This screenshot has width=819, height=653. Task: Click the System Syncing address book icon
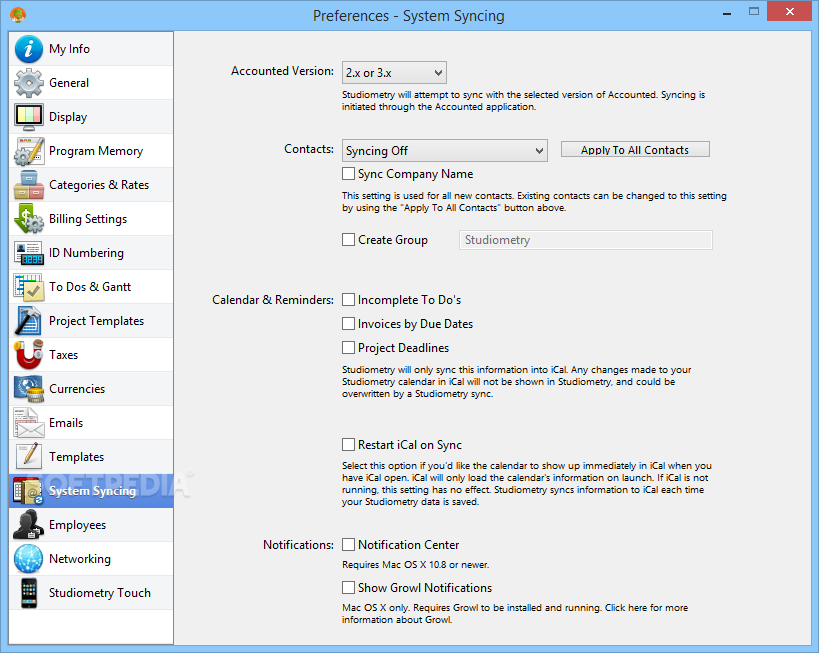click(29, 491)
